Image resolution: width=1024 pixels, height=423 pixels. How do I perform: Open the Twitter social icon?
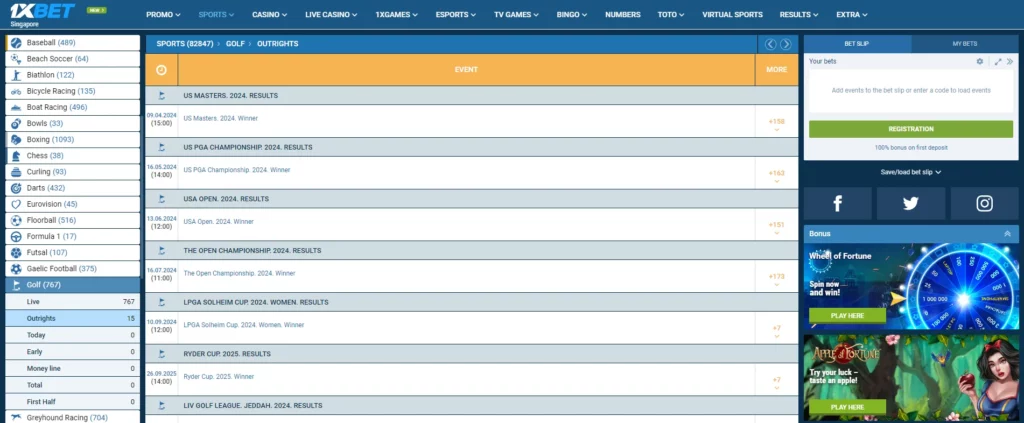tap(910, 203)
